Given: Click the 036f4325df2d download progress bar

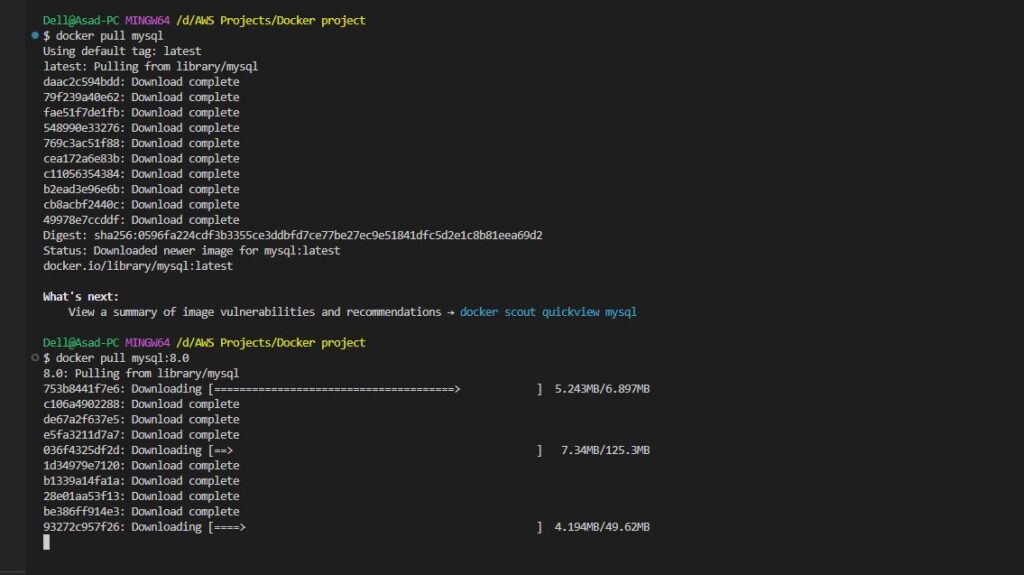Looking at the screenshot, I should 376,450.
